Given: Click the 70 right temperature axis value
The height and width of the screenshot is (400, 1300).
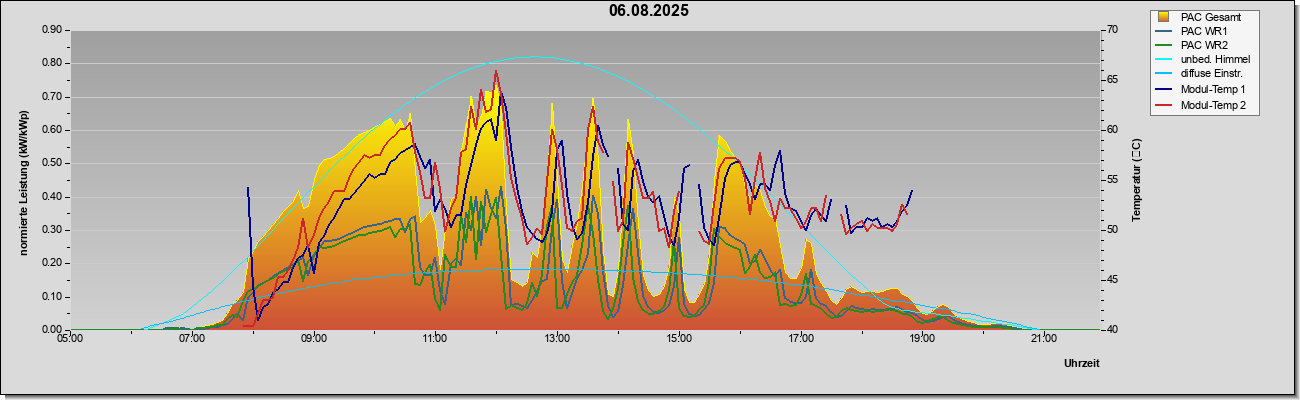Looking at the screenshot, I should pyautogui.click(x=1084, y=30).
